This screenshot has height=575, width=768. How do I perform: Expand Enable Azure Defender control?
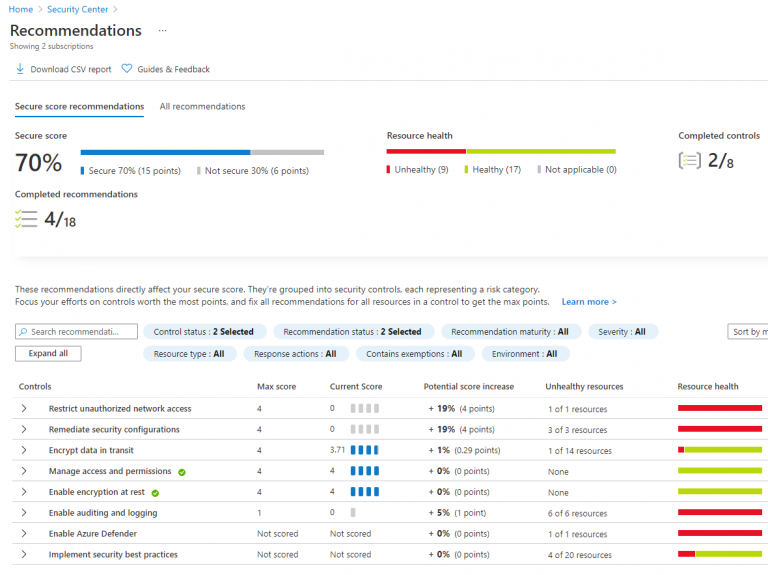click(x=24, y=533)
